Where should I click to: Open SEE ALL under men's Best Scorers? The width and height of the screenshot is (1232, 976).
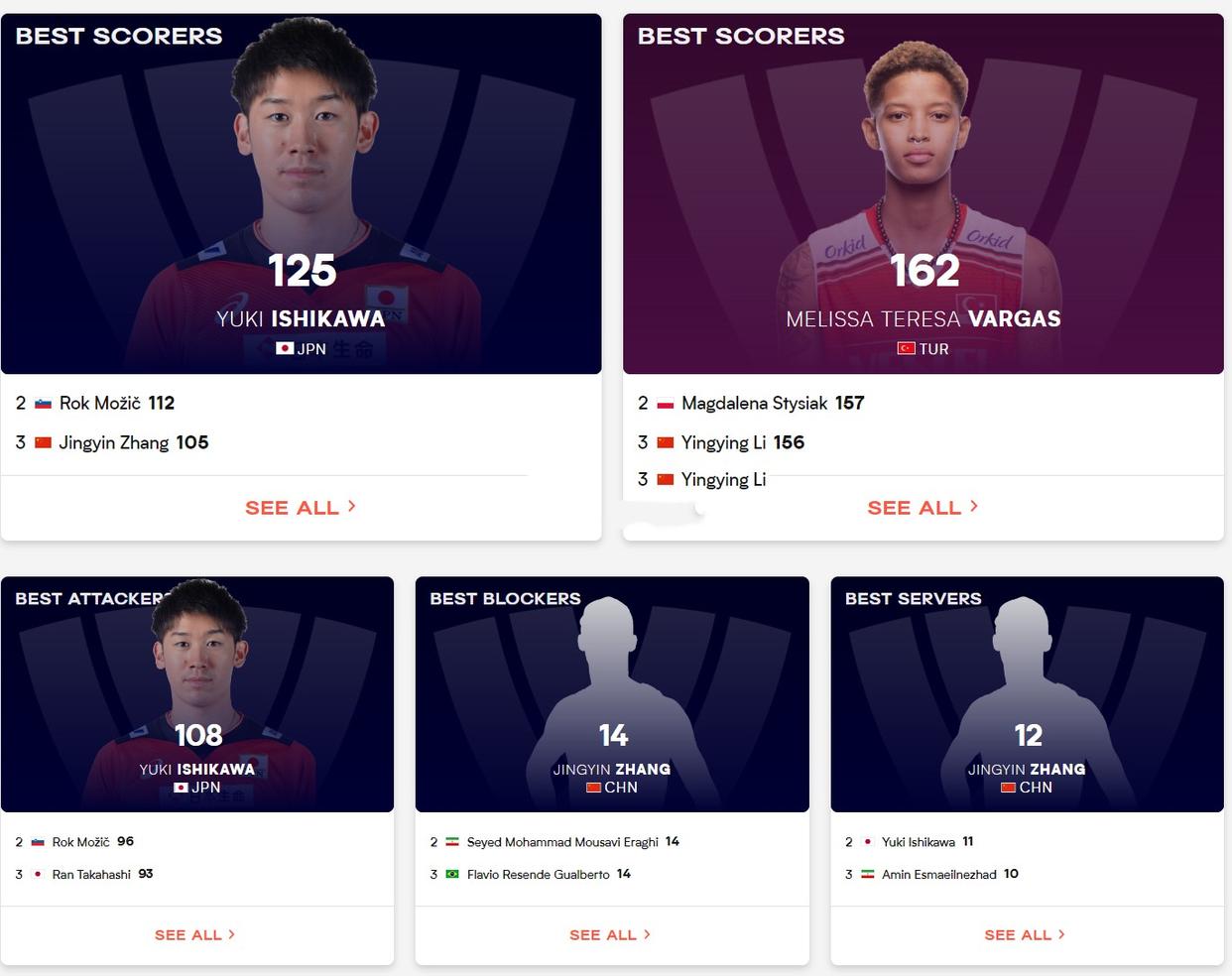click(x=301, y=508)
